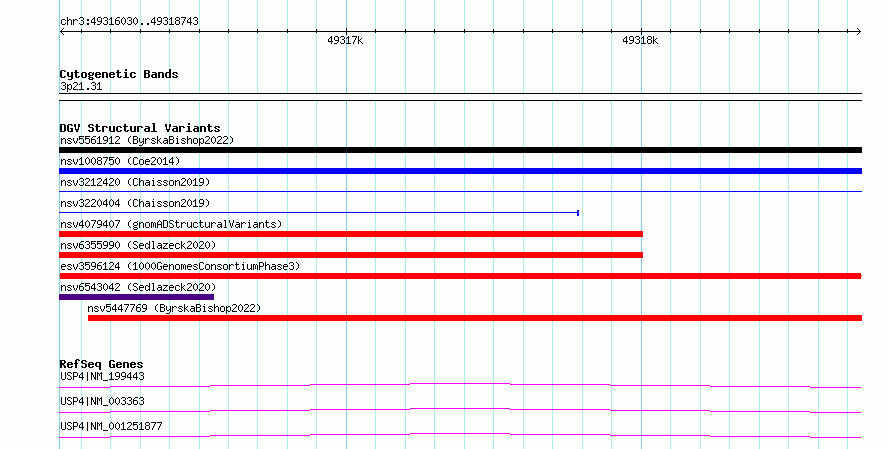Select nsv3212420 (Chaisson2019) label
The image size is (890, 449).
pyautogui.click(x=135, y=182)
